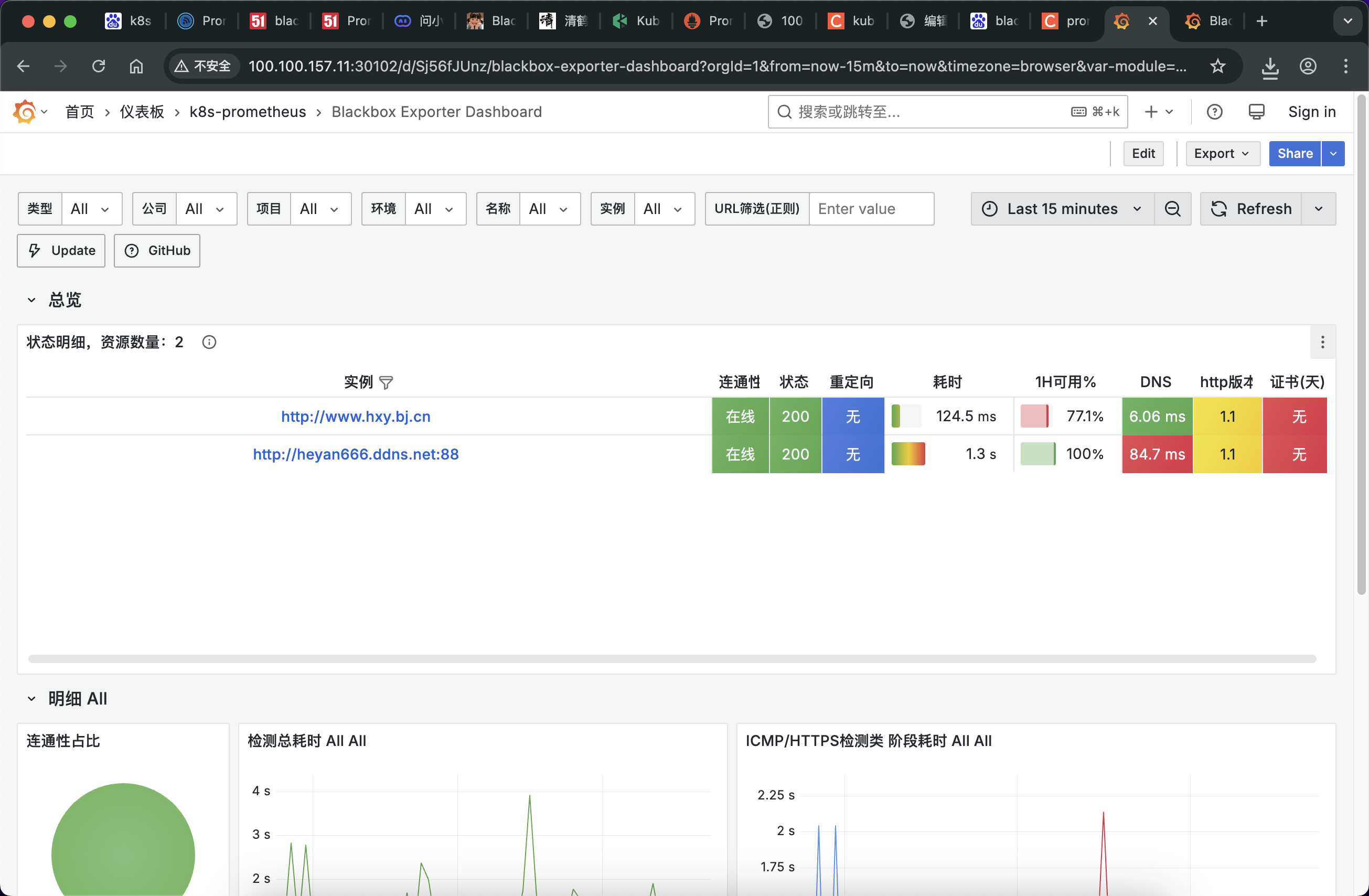Click the browser forward arrow
This screenshot has height=896, width=1369.
tap(60, 66)
